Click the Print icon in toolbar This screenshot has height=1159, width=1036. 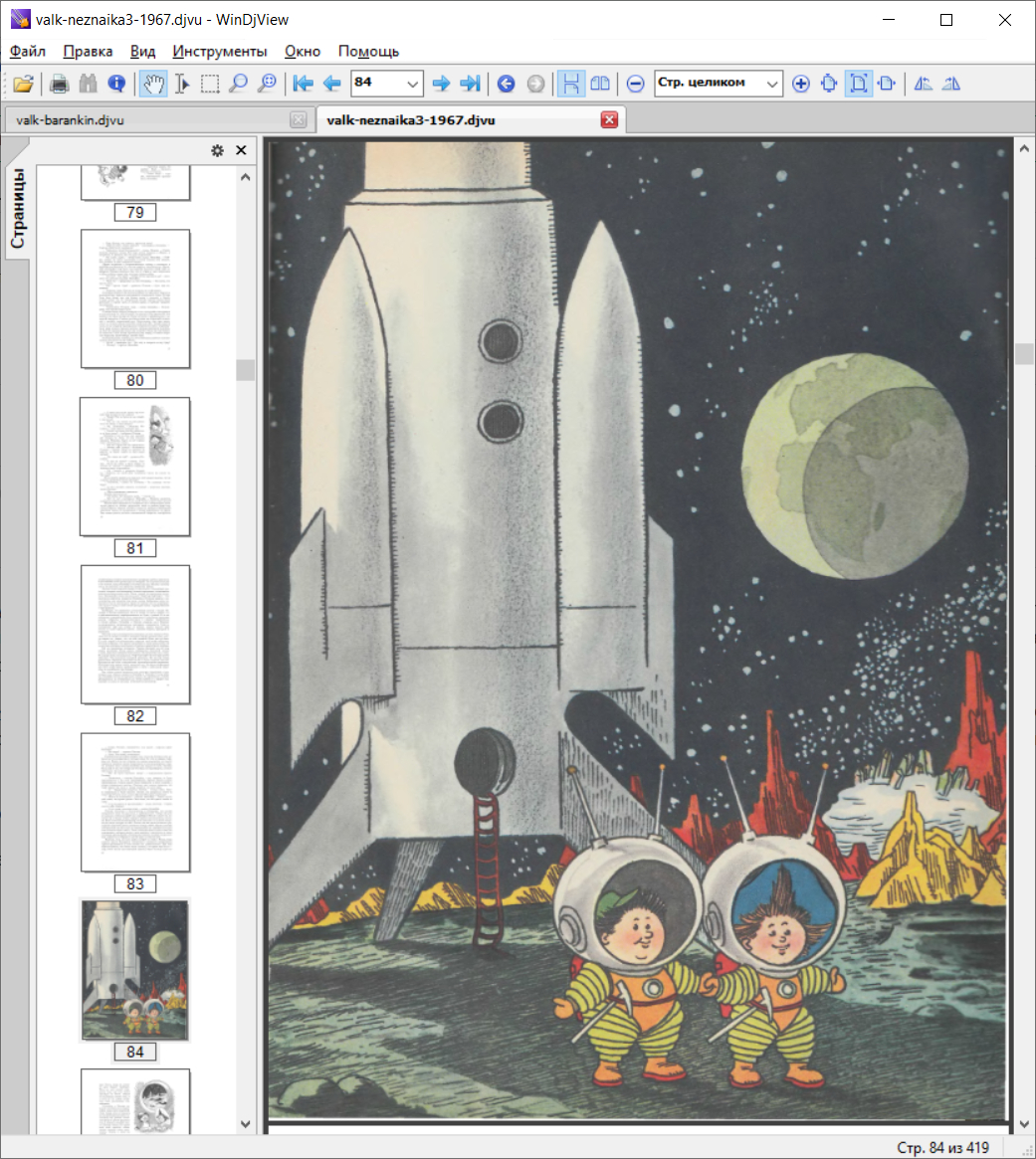60,84
